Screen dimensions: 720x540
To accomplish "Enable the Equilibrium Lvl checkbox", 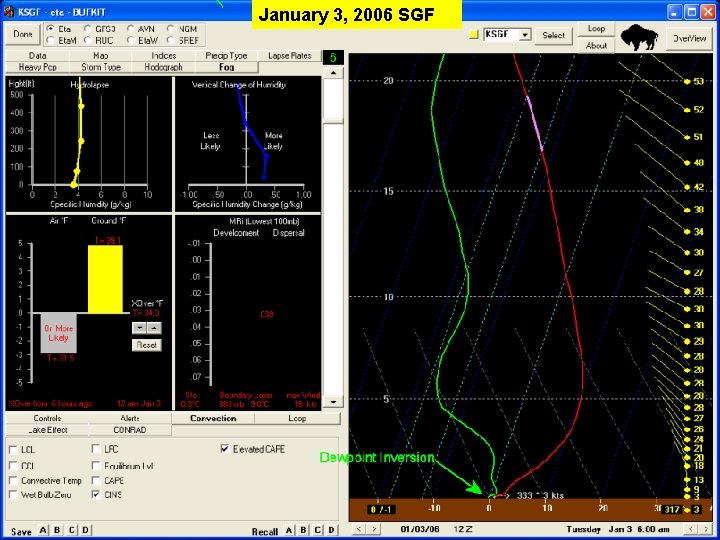I will 96,466.
